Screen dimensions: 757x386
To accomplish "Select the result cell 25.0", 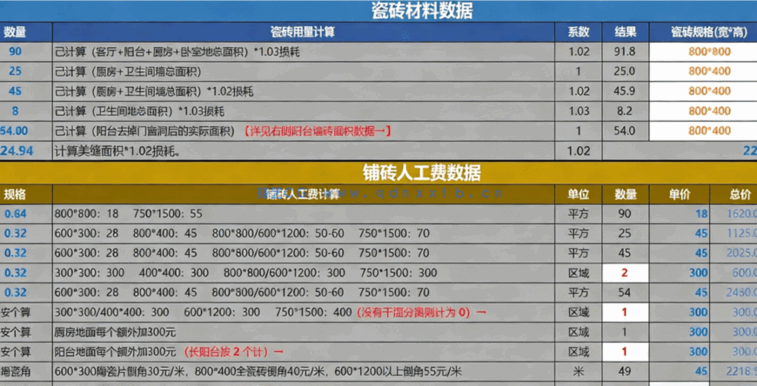I will [625, 71].
